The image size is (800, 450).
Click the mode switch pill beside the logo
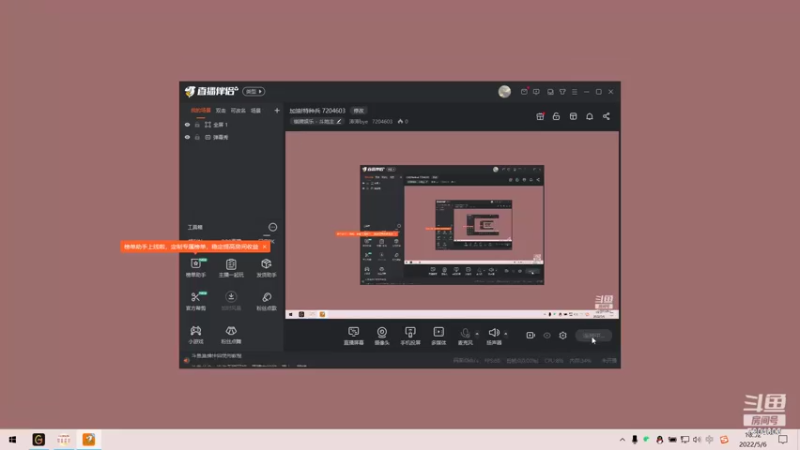coord(254,91)
